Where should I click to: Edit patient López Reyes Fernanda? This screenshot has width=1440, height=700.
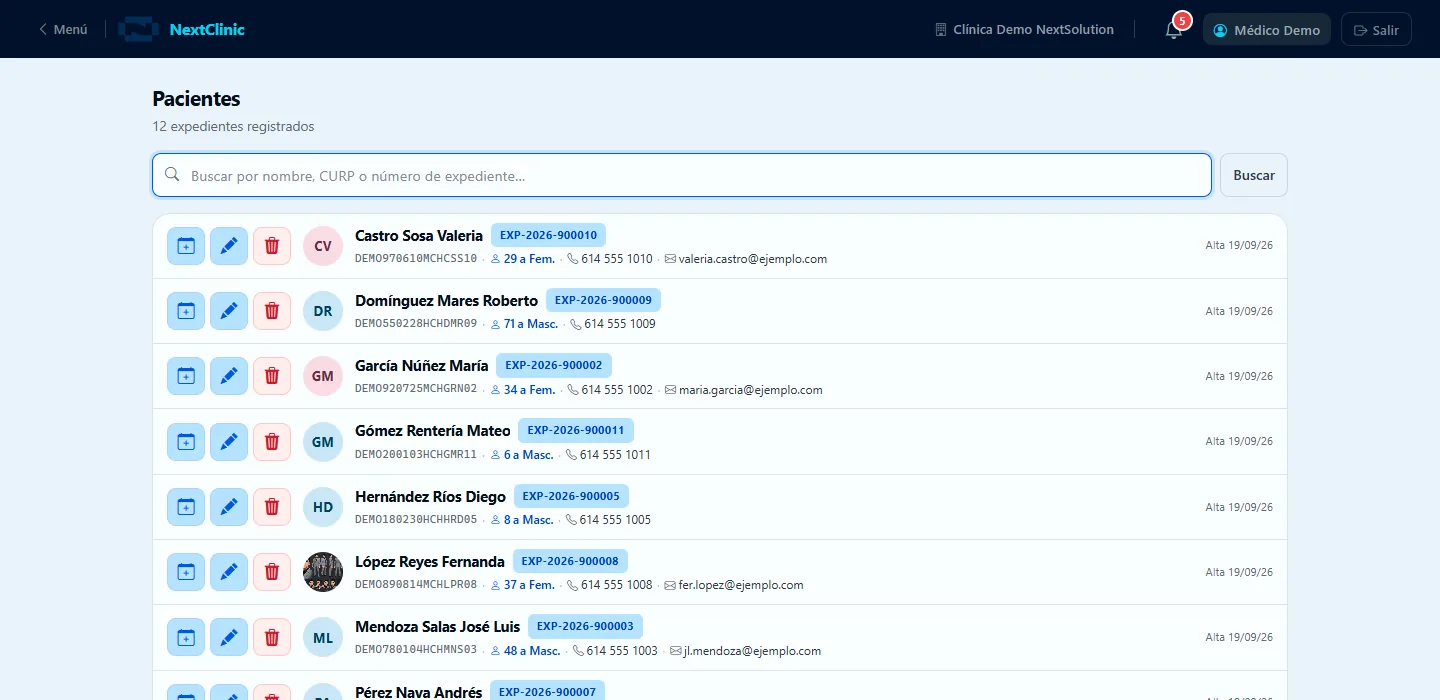(x=229, y=572)
